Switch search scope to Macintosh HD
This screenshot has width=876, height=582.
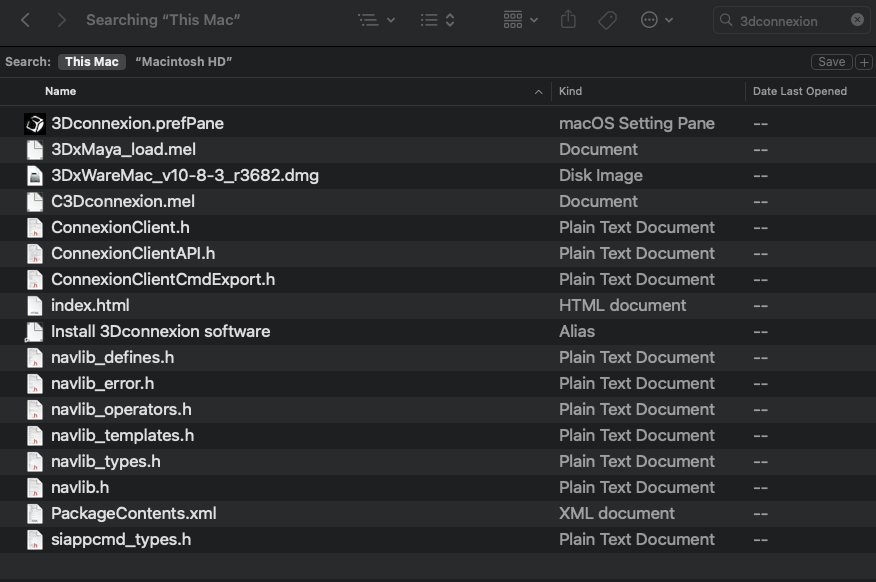coord(183,62)
